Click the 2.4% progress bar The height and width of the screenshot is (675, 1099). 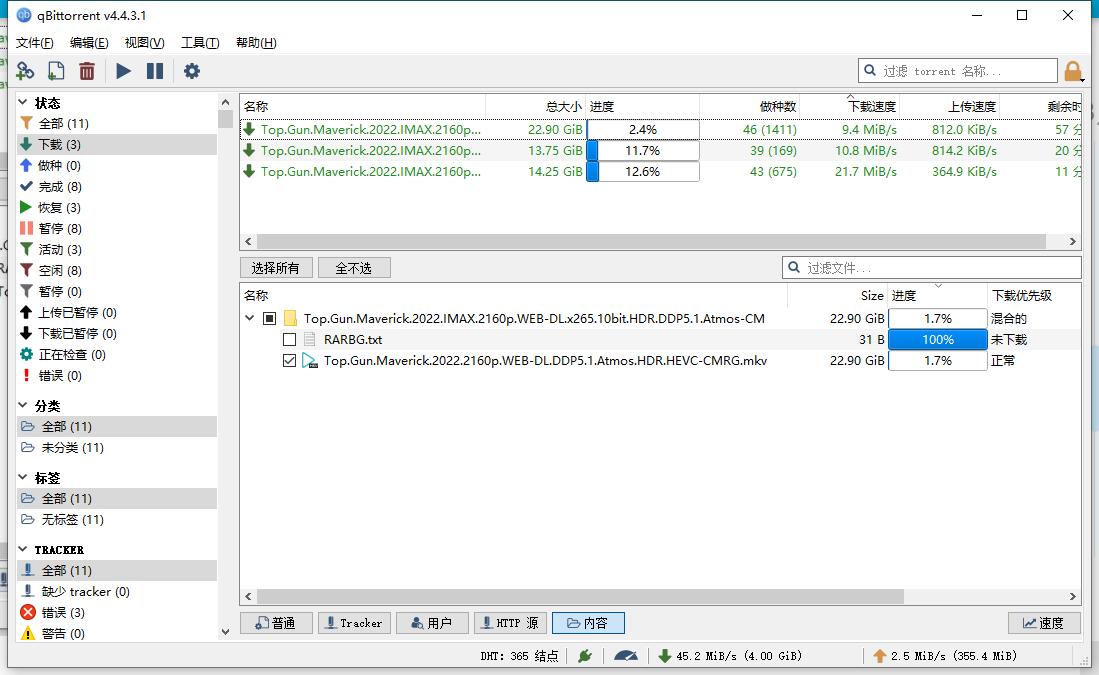[x=643, y=130]
